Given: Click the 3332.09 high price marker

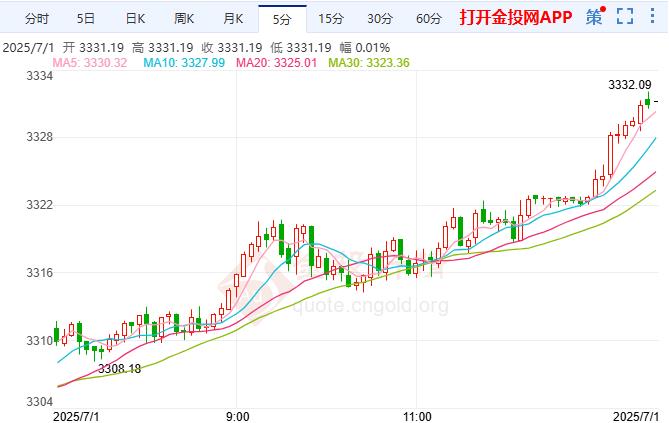Looking at the screenshot, I should [x=630, y=84].
